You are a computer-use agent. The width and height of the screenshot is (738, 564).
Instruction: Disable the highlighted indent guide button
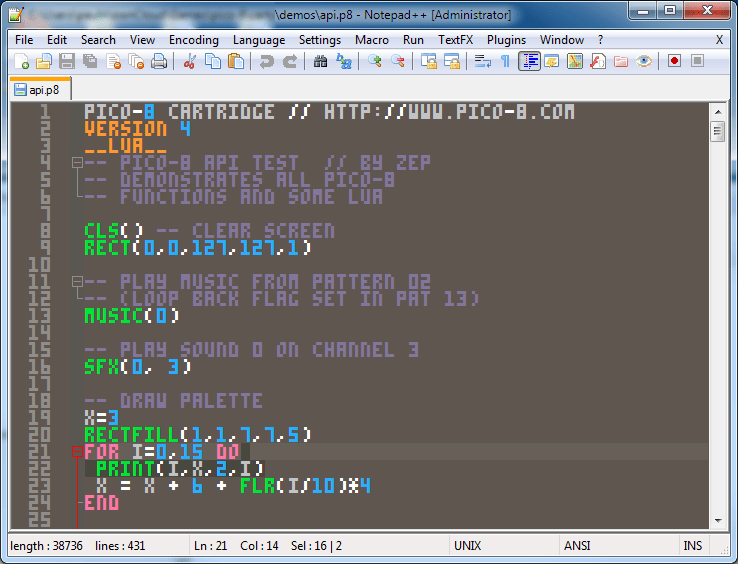coord(529,61)
